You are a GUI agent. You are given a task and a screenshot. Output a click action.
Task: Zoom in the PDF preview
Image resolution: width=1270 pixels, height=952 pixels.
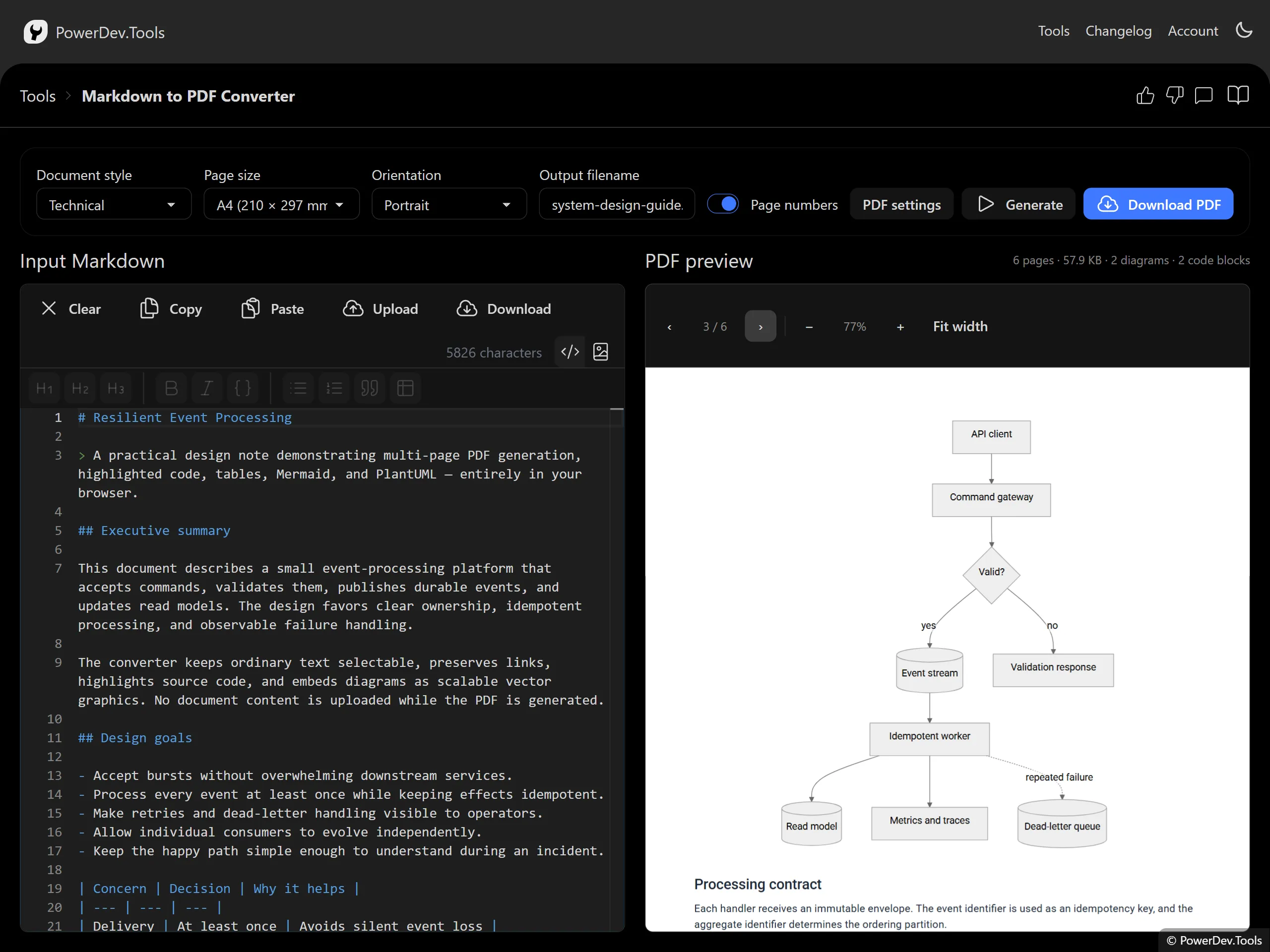(900, 327)
